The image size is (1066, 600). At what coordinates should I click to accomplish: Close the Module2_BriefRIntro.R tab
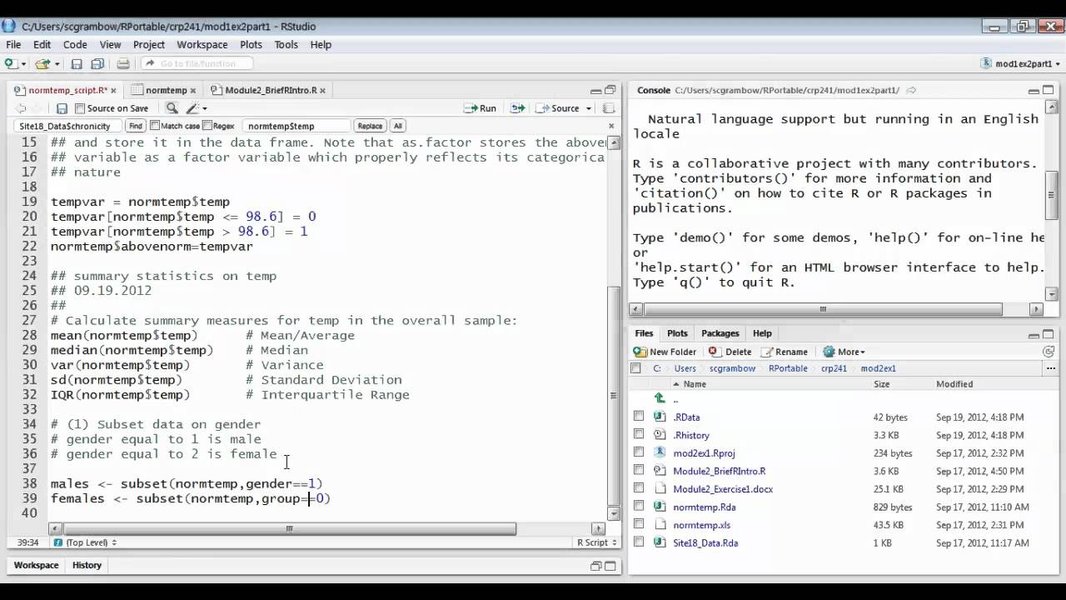pyautogui.click(x=323, y=90)
